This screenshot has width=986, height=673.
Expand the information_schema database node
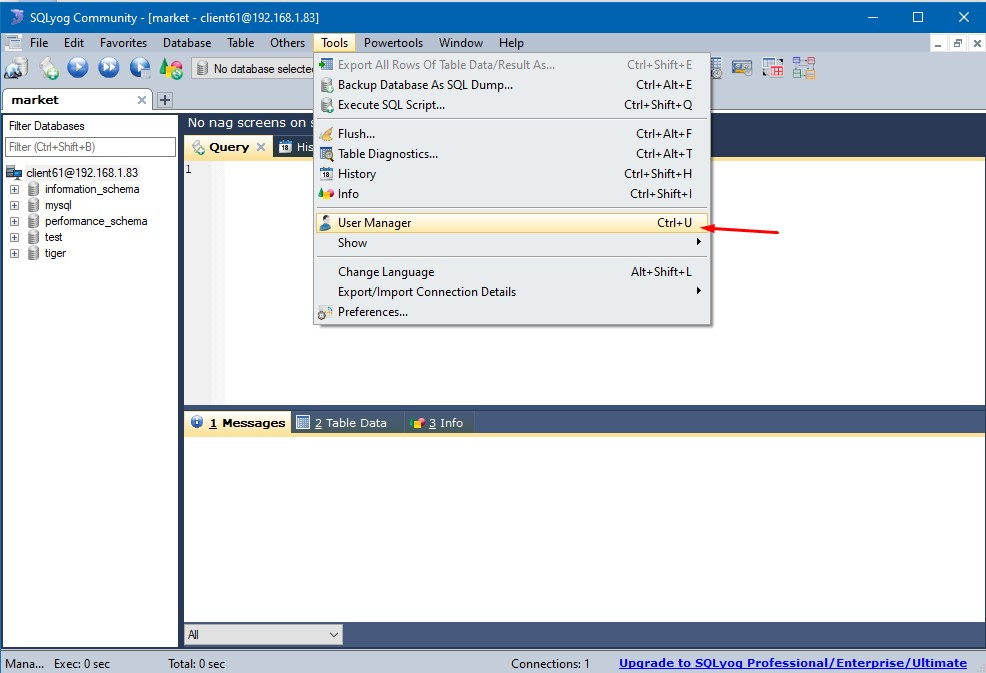click(15, 189)
